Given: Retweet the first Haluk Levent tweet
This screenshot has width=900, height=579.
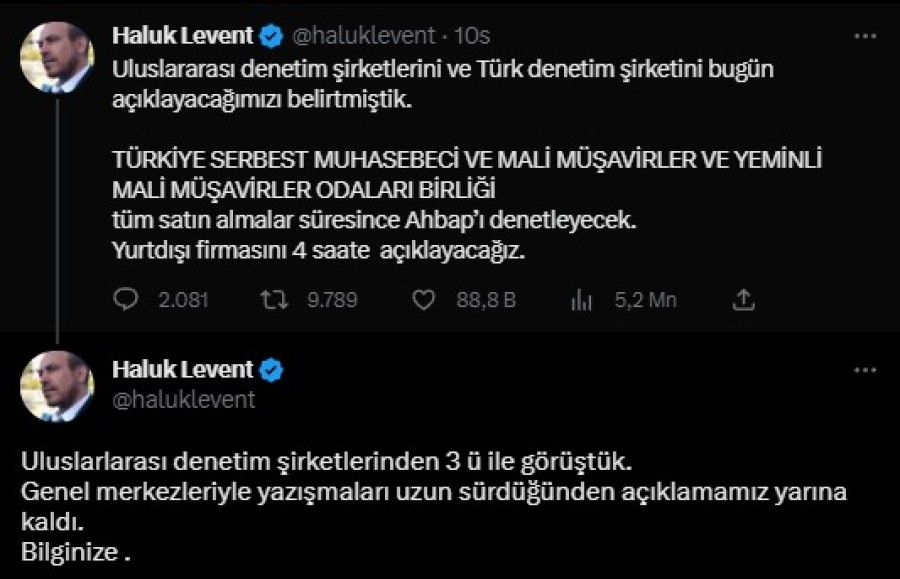Looking at the screenshot, I should pos(274,300).
